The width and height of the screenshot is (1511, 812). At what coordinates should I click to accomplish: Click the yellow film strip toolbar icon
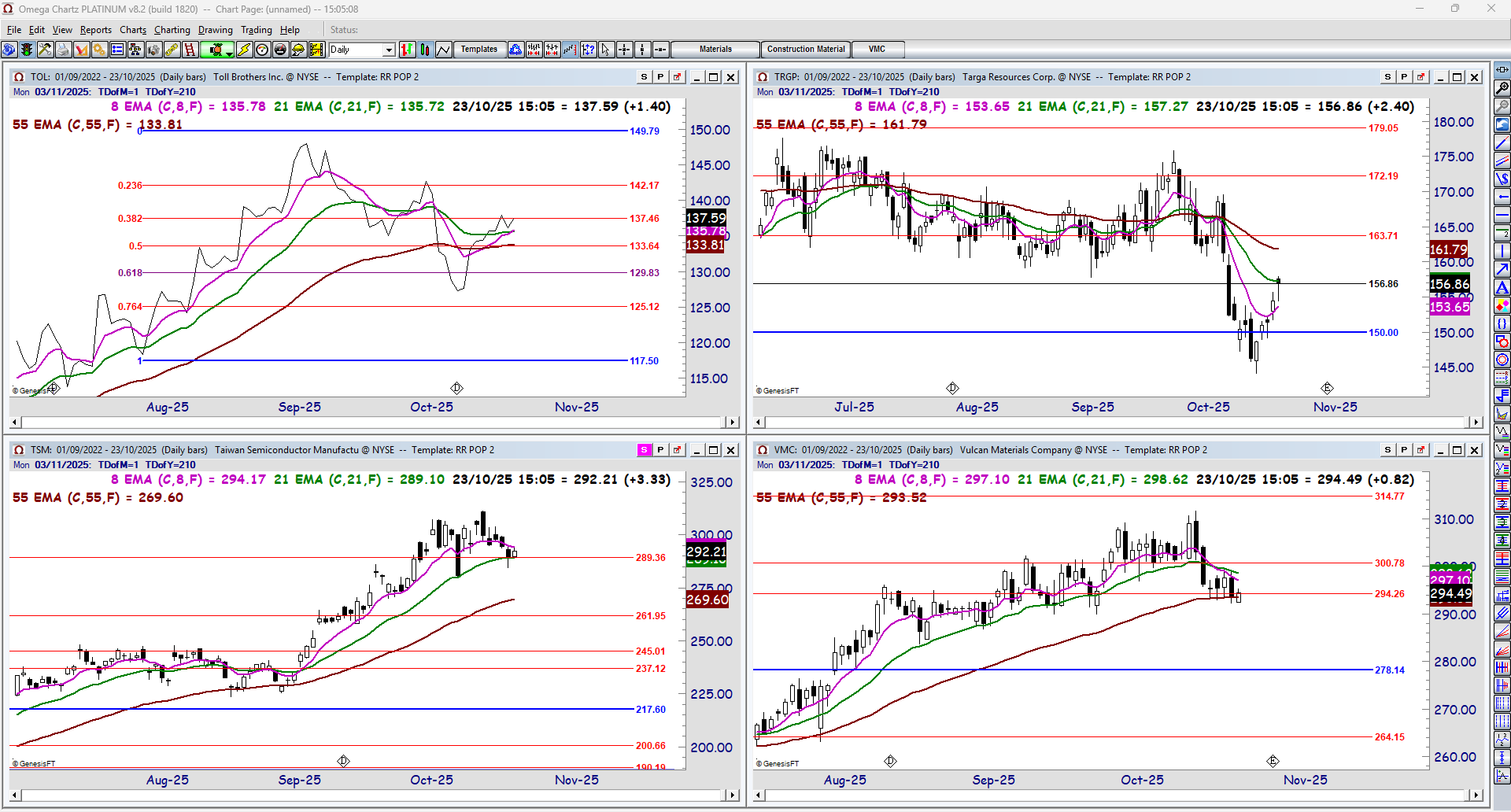tap(316, 50)
